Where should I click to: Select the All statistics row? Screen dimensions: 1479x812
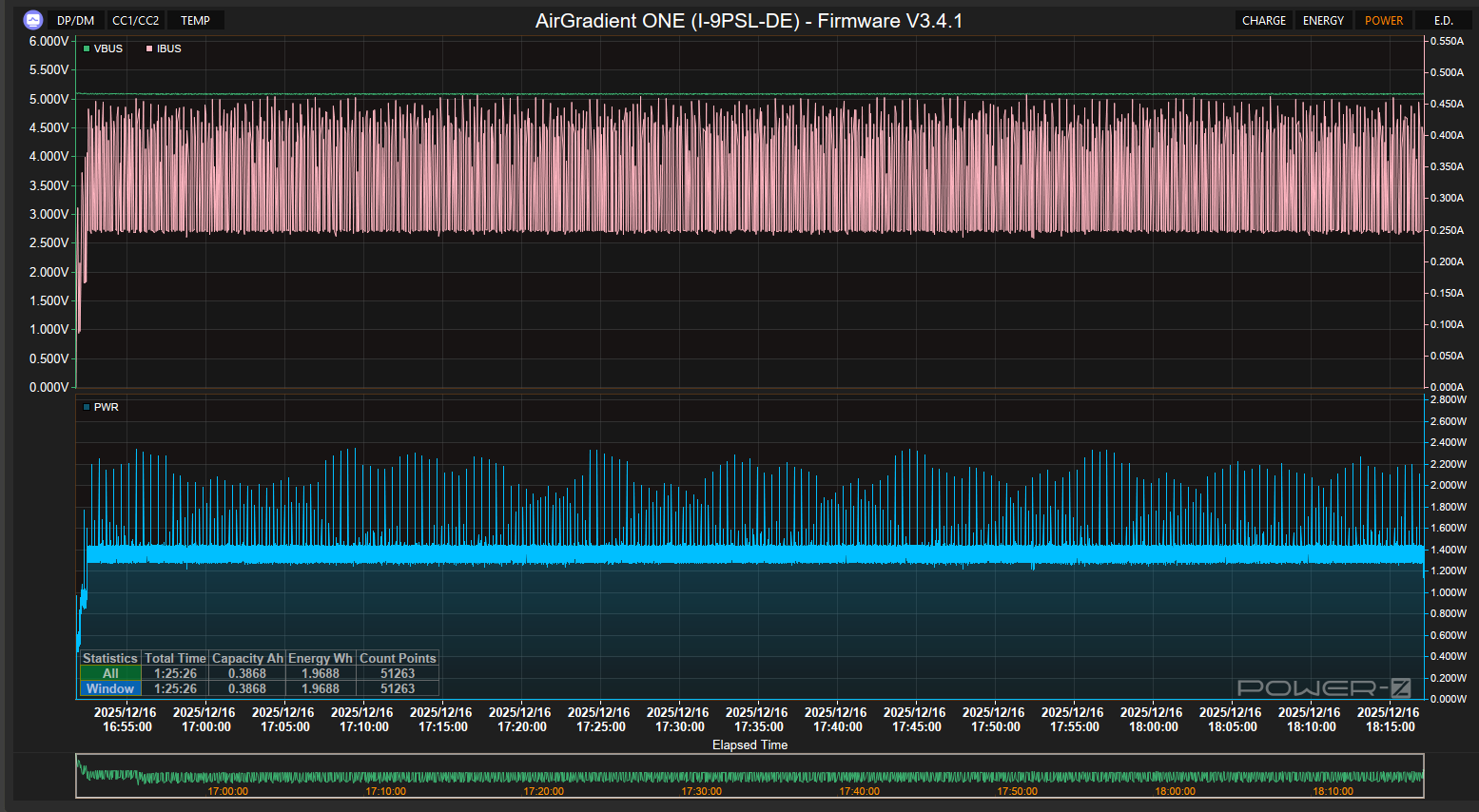point(110,673)
